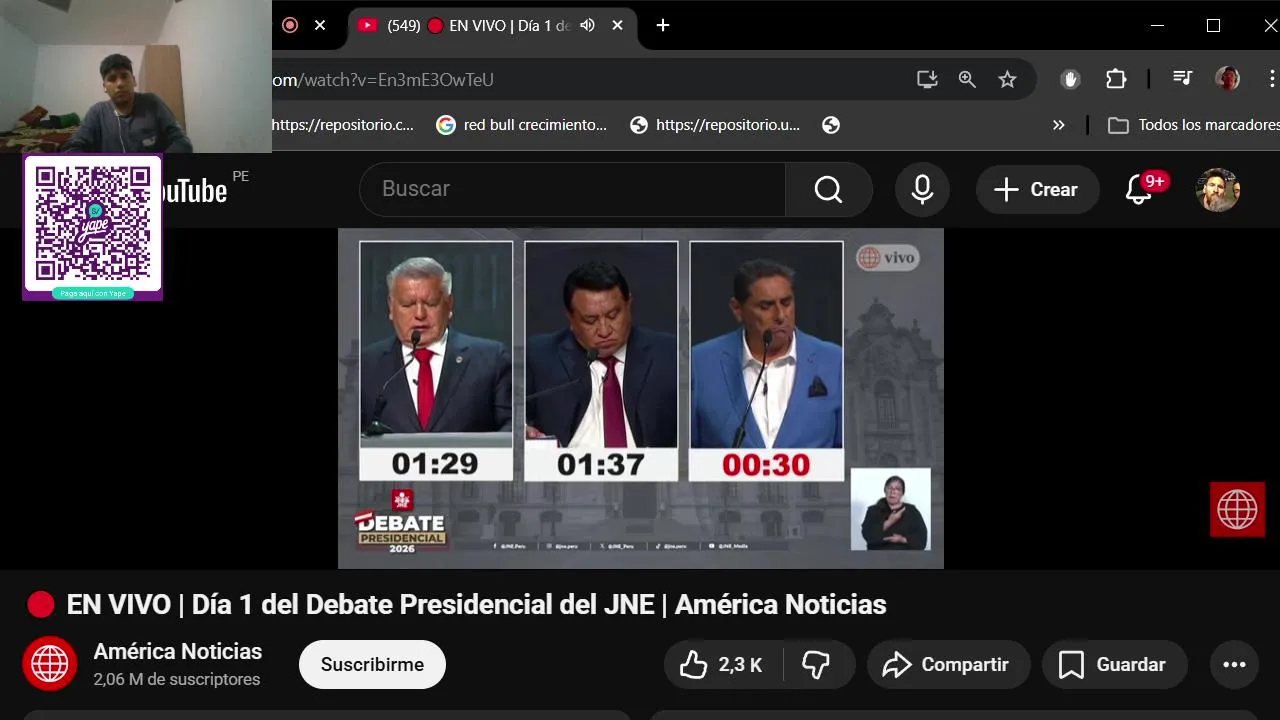Click the América globe watermark beside video
The image size is (1280, 720).
tap(1237, 509)
